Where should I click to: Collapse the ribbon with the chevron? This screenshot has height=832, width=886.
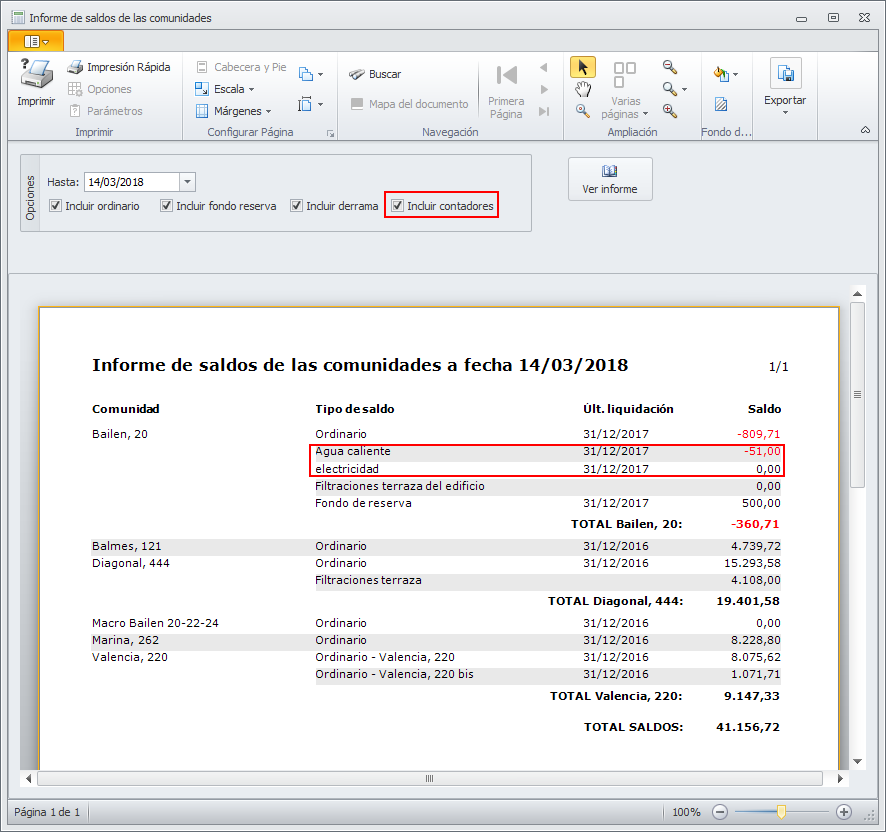pyautogui.click(x=865, y=130)
